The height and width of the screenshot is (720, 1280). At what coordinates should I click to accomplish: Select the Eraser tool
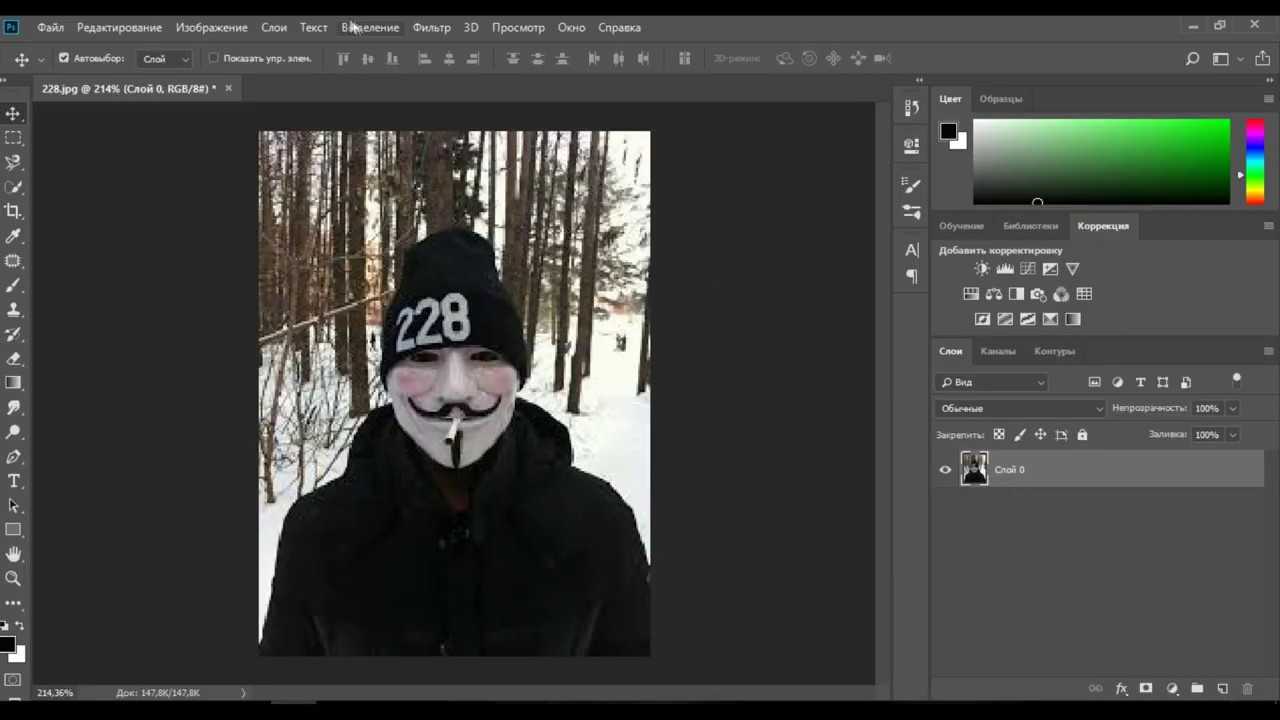[13, 358]
